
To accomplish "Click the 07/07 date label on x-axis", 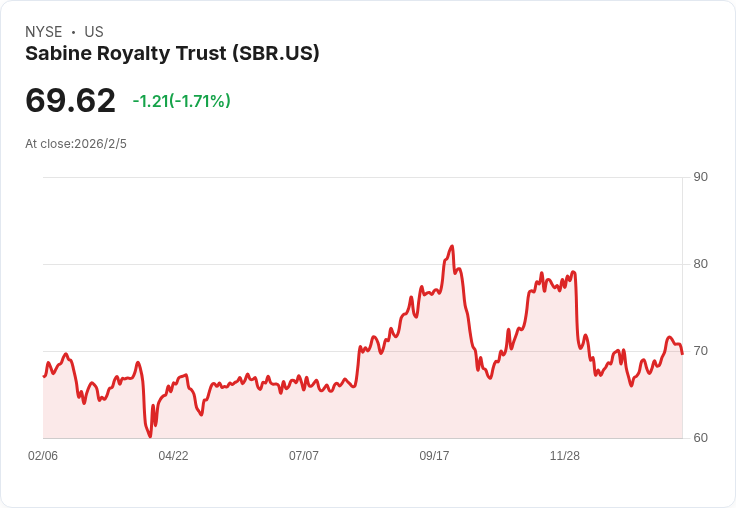I will (x=304, y=455).
